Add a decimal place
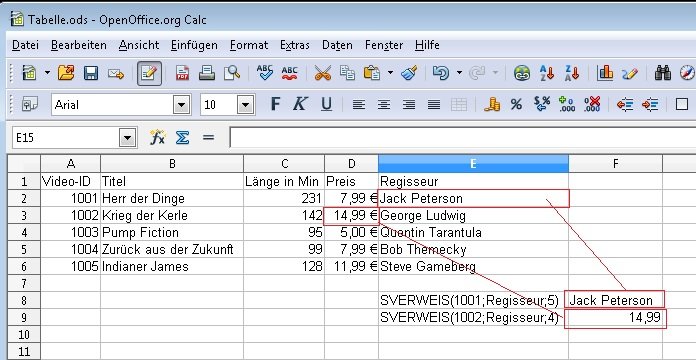This screenshot has height=360, width=696. click(566, 104)
